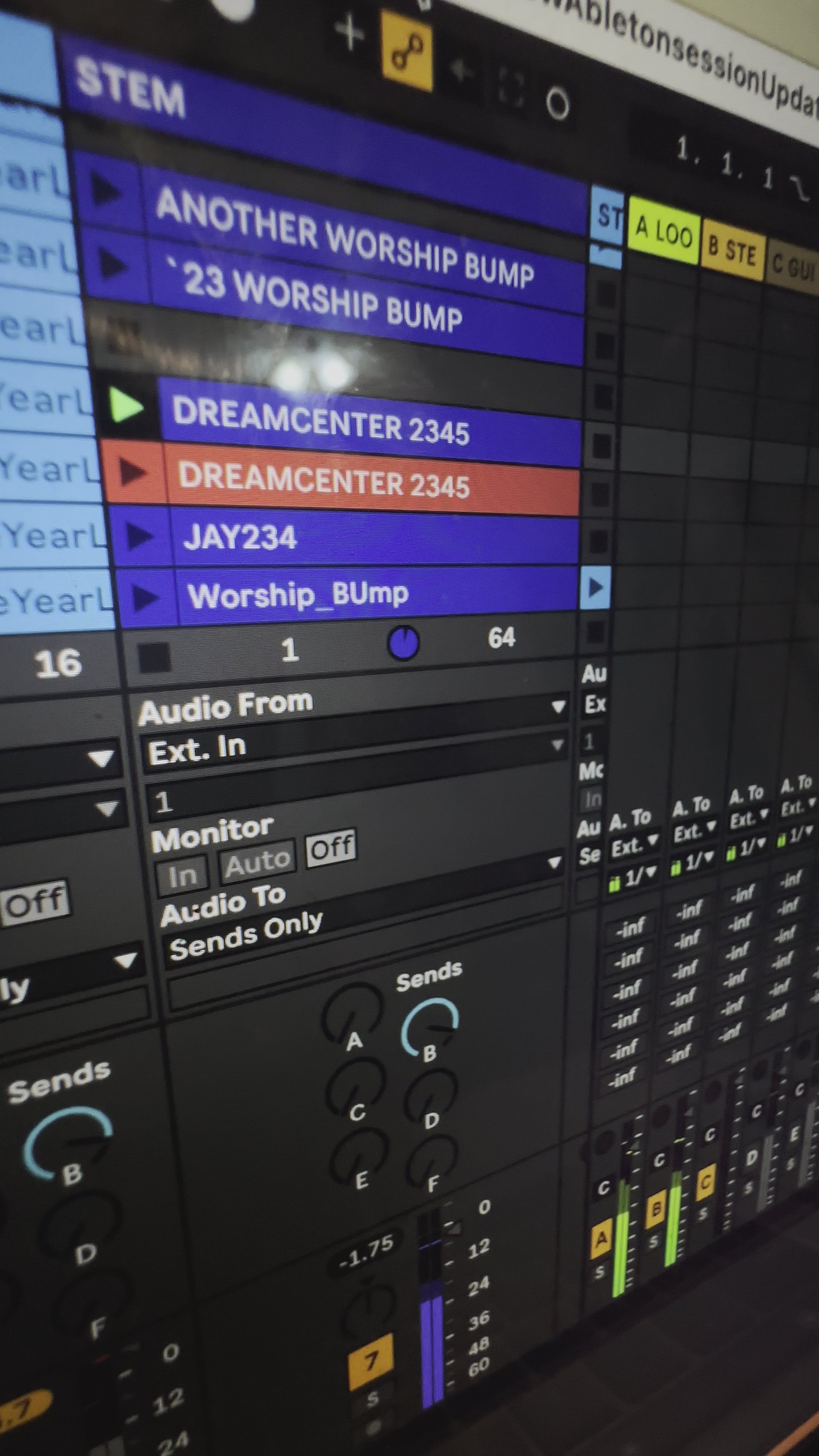Select the B STE track header
The height and width of the screenshot is (1456, 819).
[x=733, y=249]
